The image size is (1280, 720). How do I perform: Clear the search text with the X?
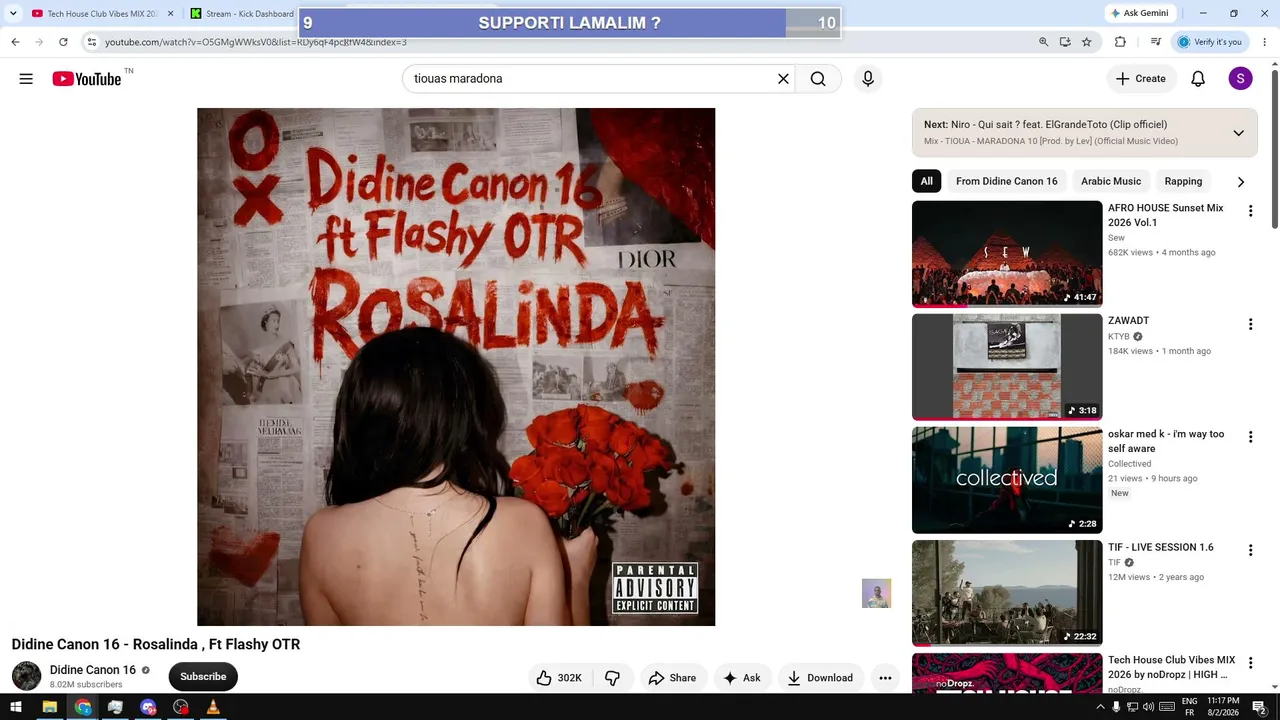pyautogui.click(x=783, y=79)
